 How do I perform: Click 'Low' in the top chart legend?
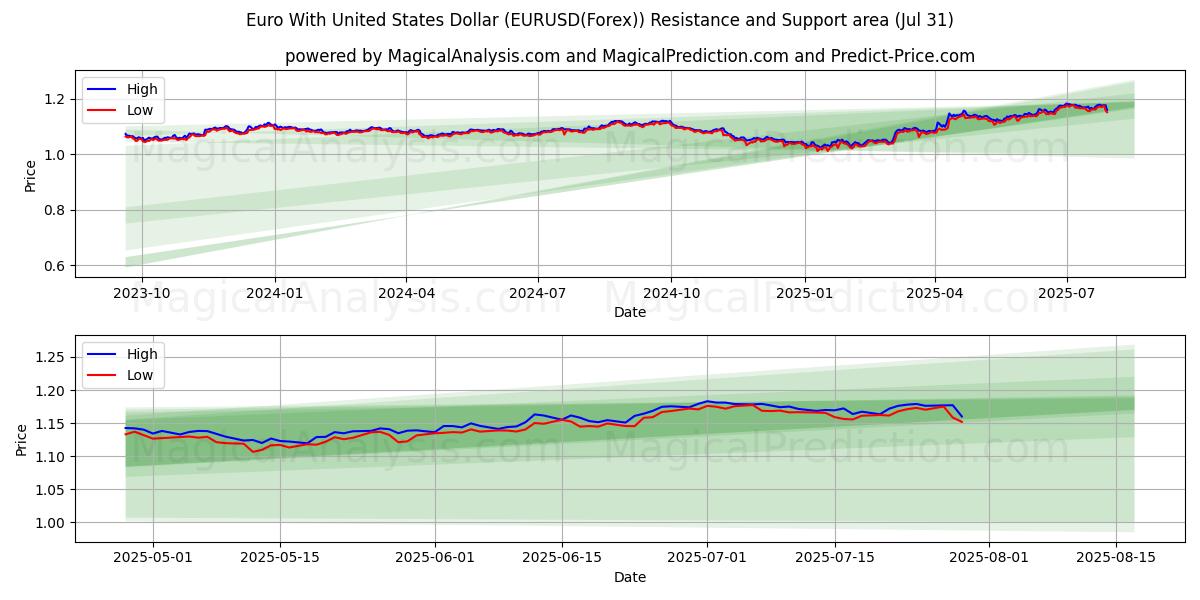click(x=141, y=110)
